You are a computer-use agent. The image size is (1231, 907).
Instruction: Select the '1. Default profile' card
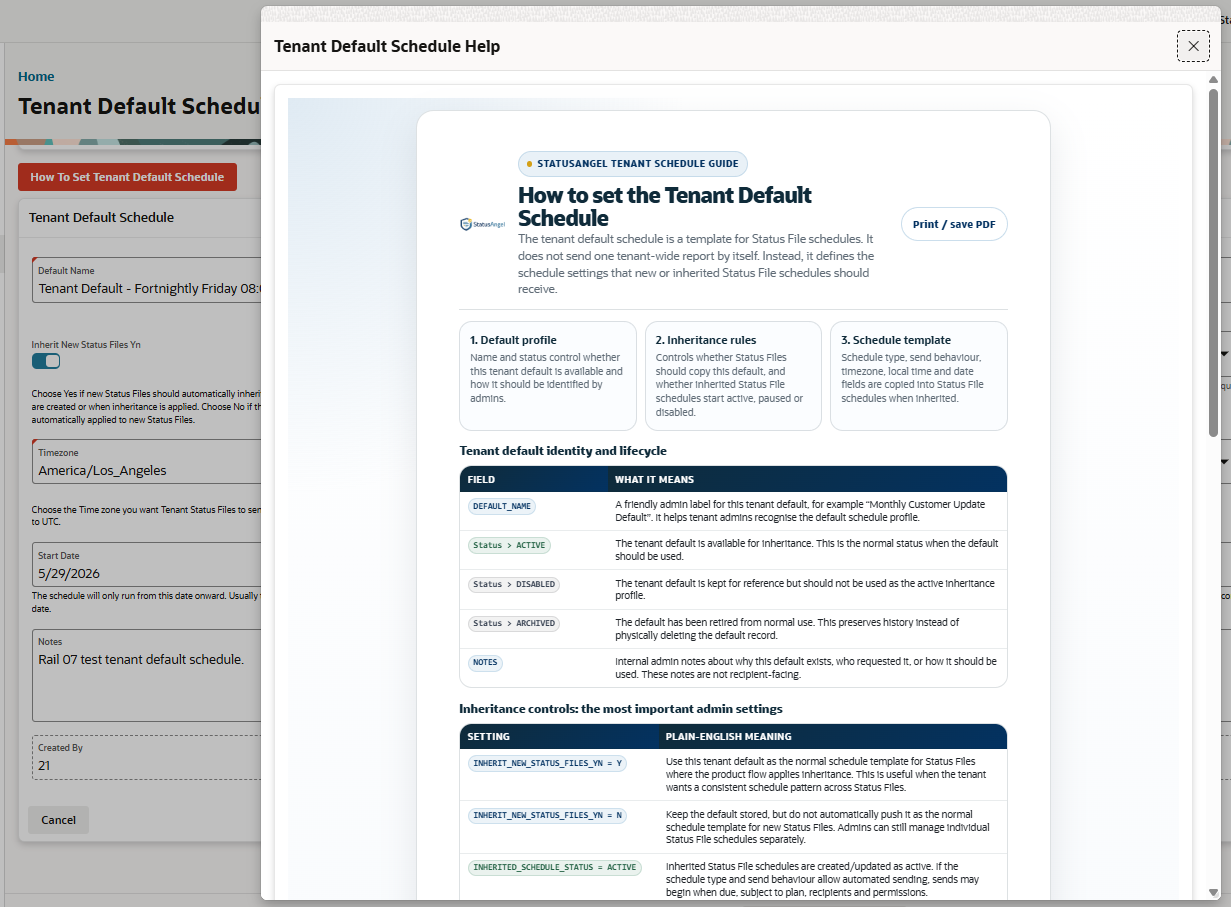[548, 376]
